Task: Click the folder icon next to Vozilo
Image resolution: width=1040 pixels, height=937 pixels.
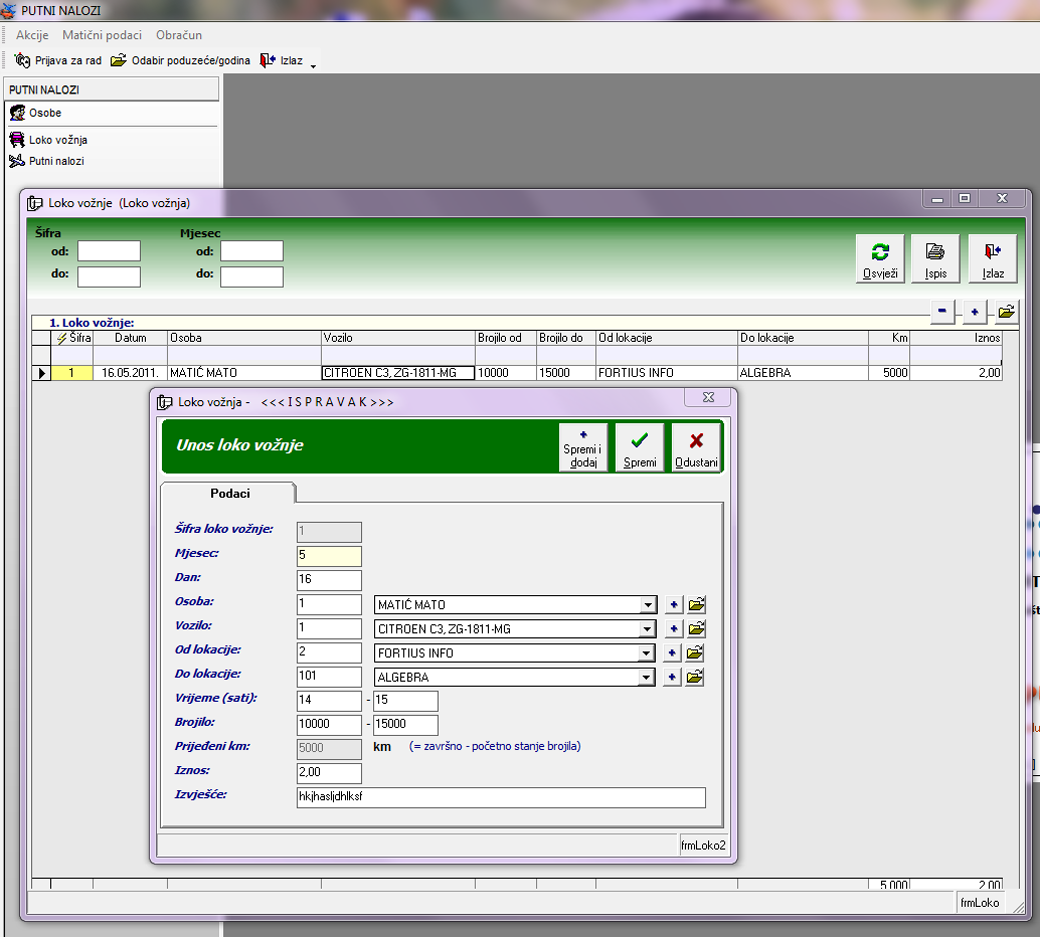Action: (x=696, y=629)
